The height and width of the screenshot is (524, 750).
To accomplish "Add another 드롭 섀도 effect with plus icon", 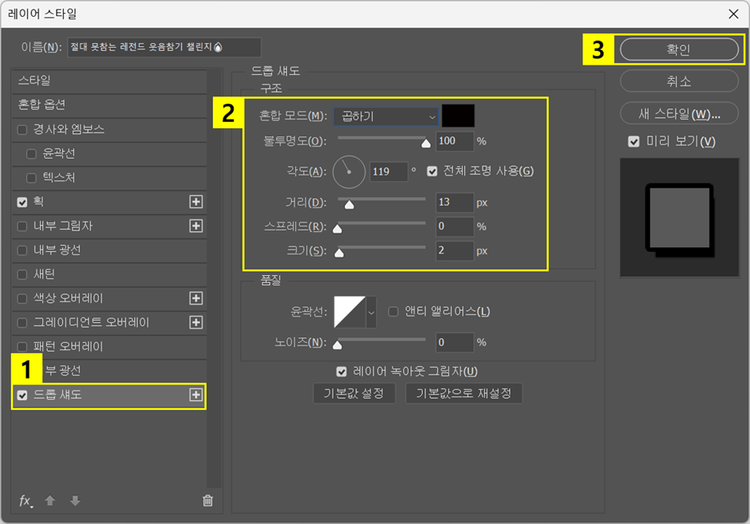I will tap(196, 395).
